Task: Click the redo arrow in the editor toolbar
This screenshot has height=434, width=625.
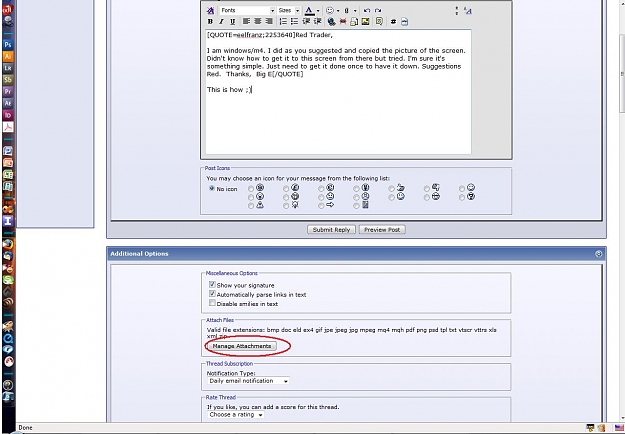Action: coord(378,11)
